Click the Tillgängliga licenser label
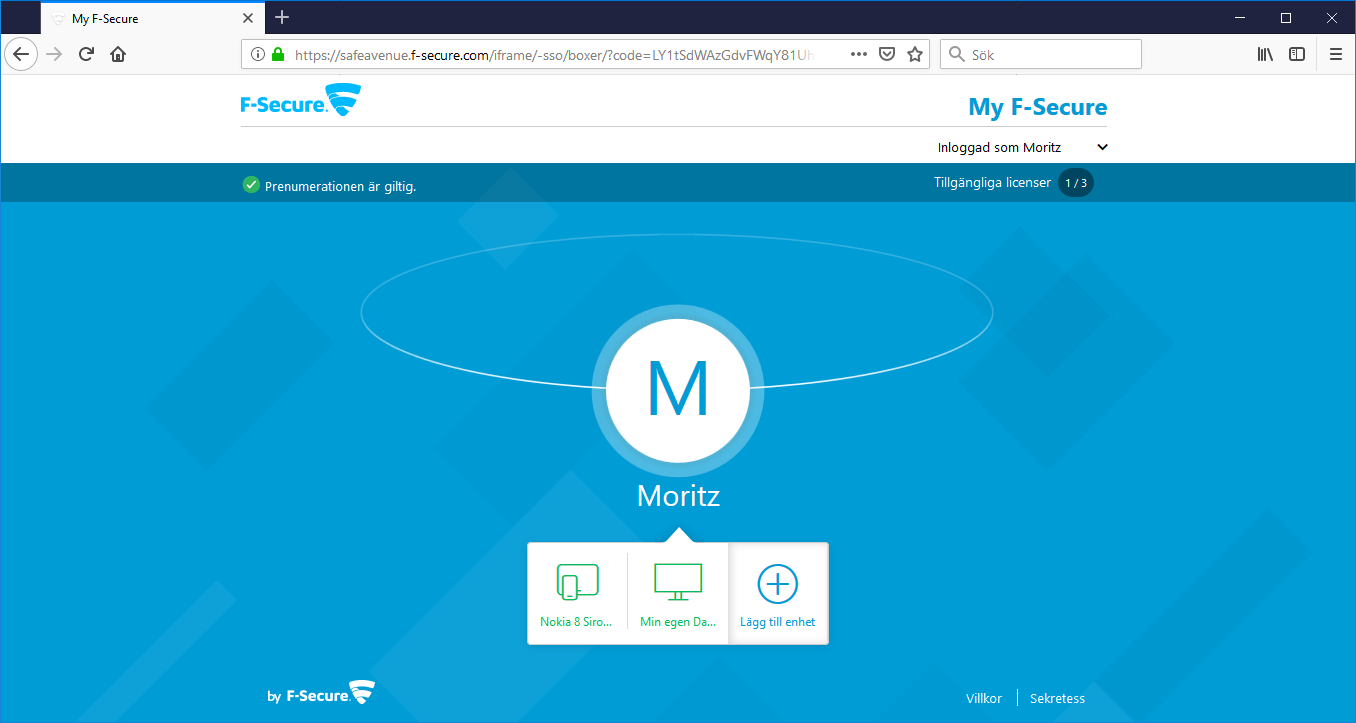Screen dimensions: 1356x723 [x=992, y=183]
